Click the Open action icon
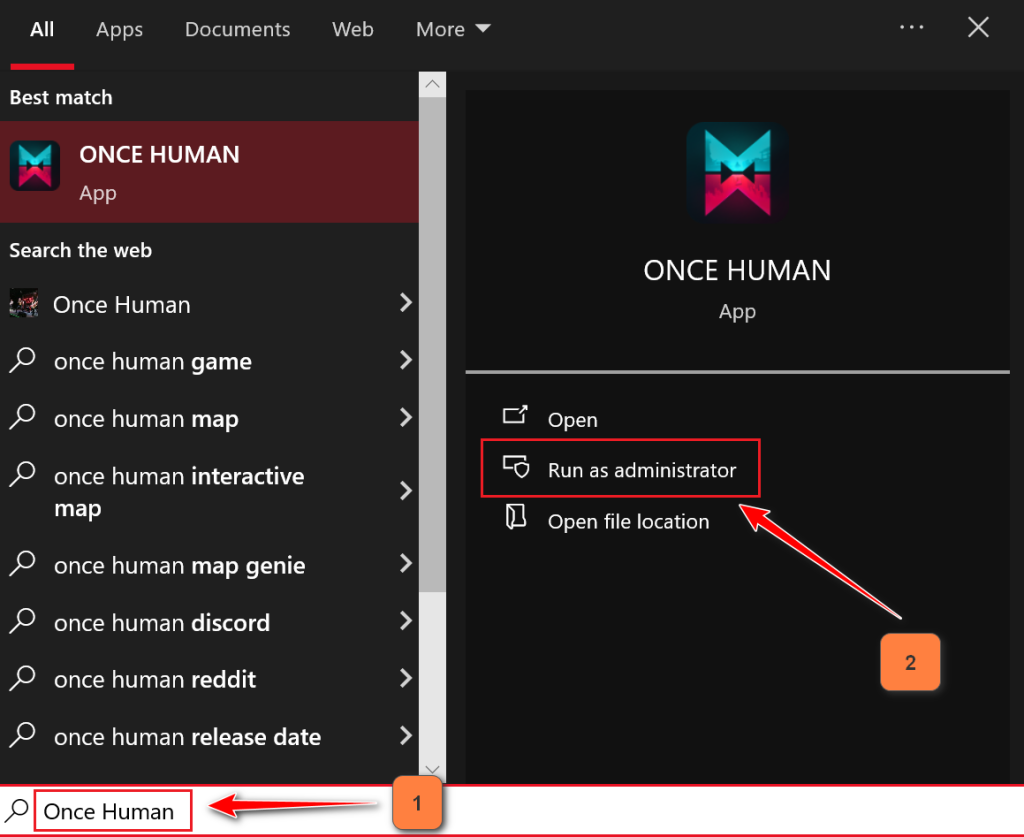1024x837 pixels. pyautogui.click(x=515, y=415)
